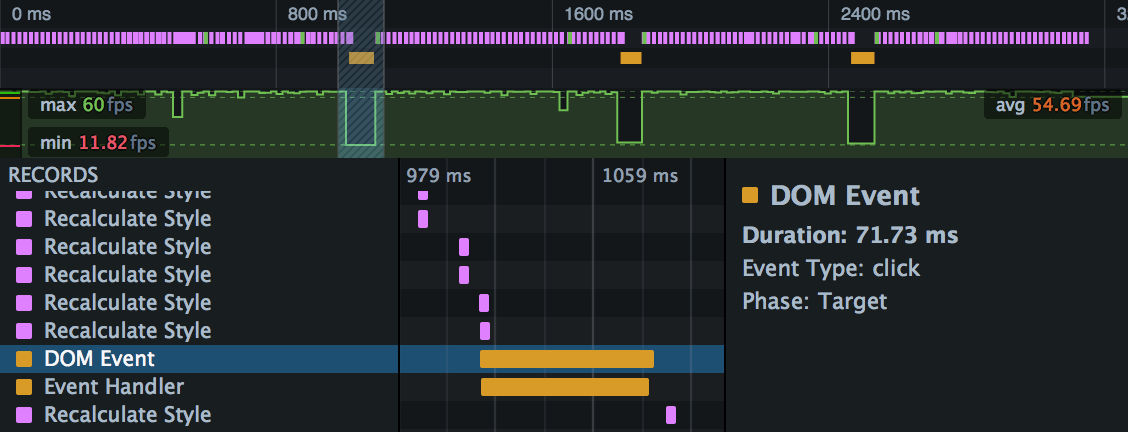Click the orange overview marker near 2400 ms
1128x432 pixels.
click(862, 58)
